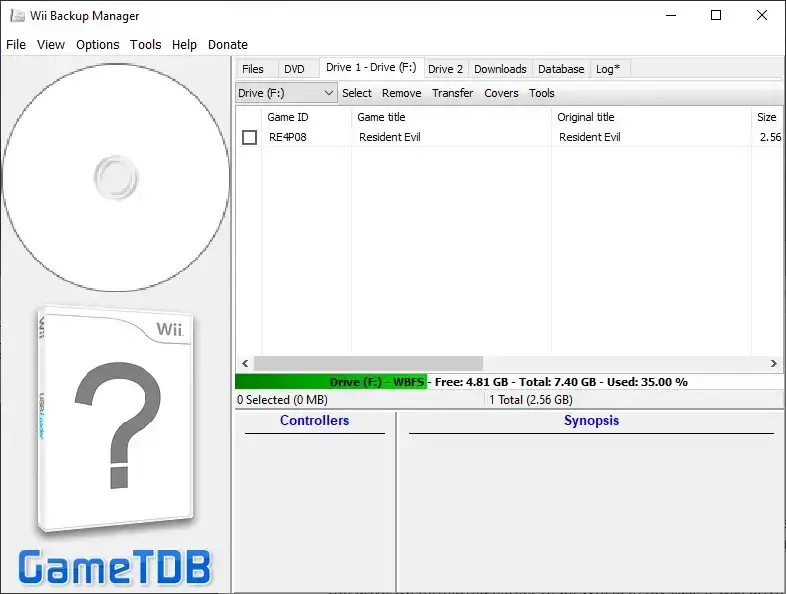Open the drive toolbar Tools menu
This screenshot has width=786, height=594.
pyautogui.click(x=542, y=93)
